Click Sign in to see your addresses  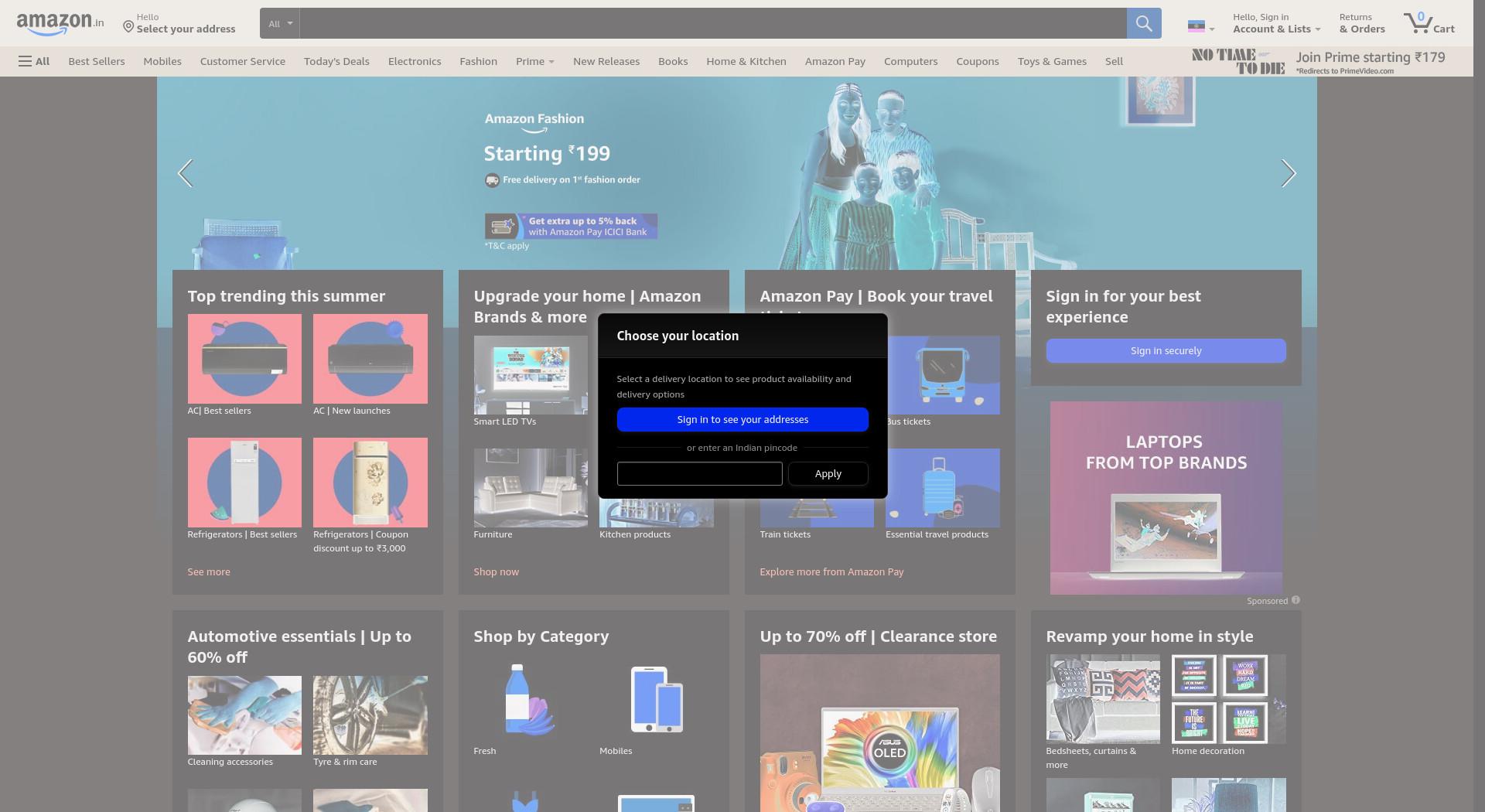742,419
